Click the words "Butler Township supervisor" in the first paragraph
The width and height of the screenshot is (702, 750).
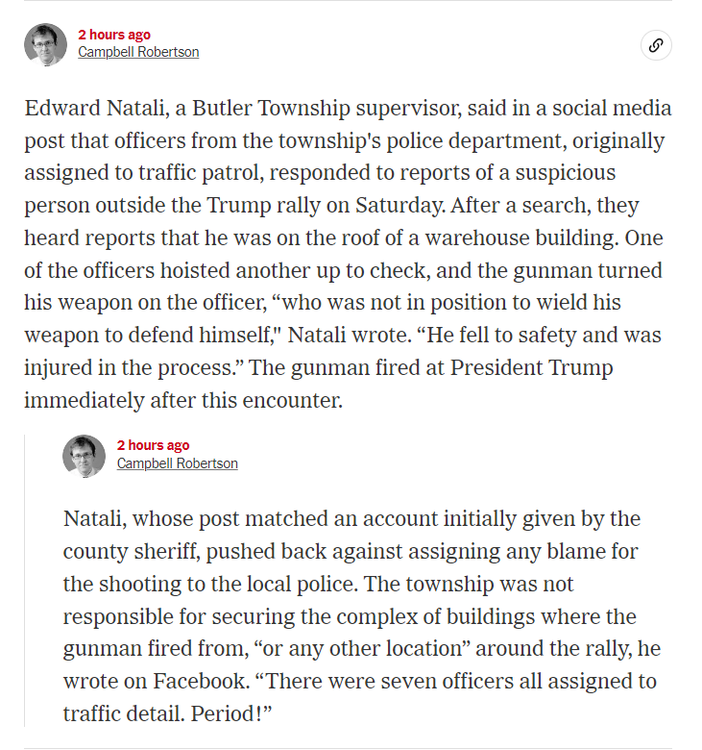281,109
